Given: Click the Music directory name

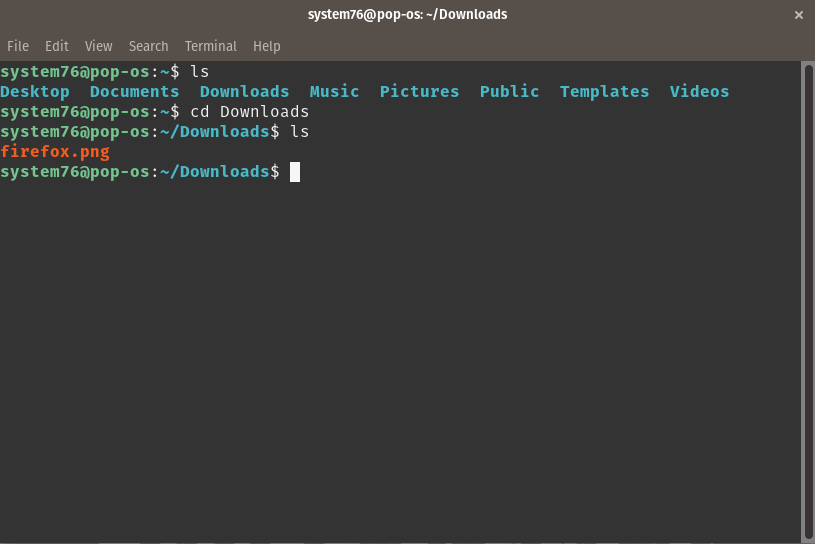Looking at the screenshot, I should (x=334, y=92).
